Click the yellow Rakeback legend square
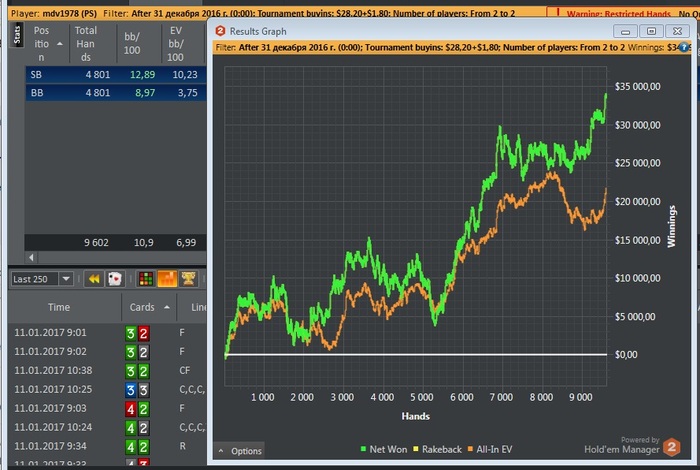Image resolution: width=700 pixels, height=470 pixels. click(x=416, y=449)
